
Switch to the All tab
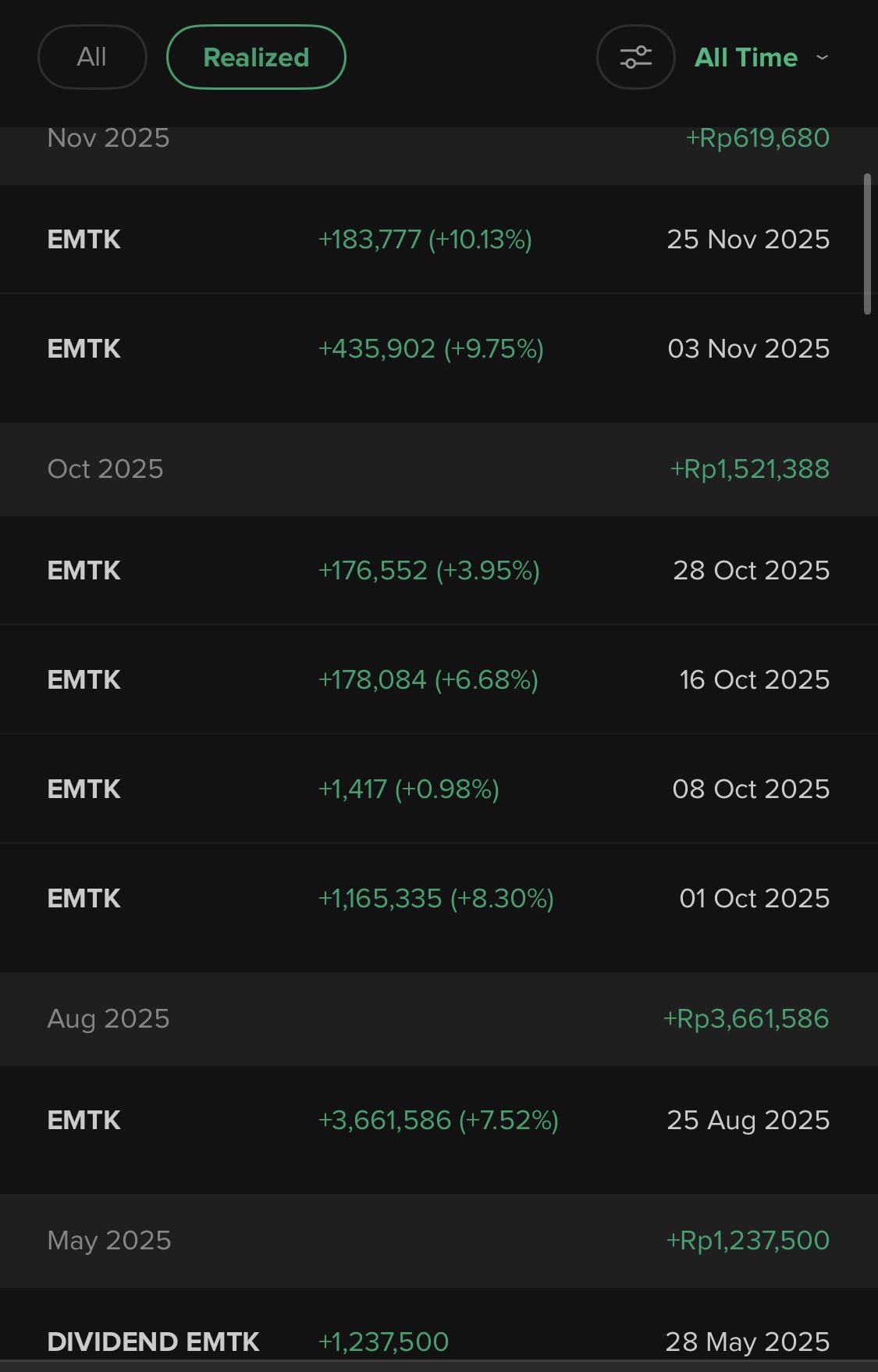92,57
